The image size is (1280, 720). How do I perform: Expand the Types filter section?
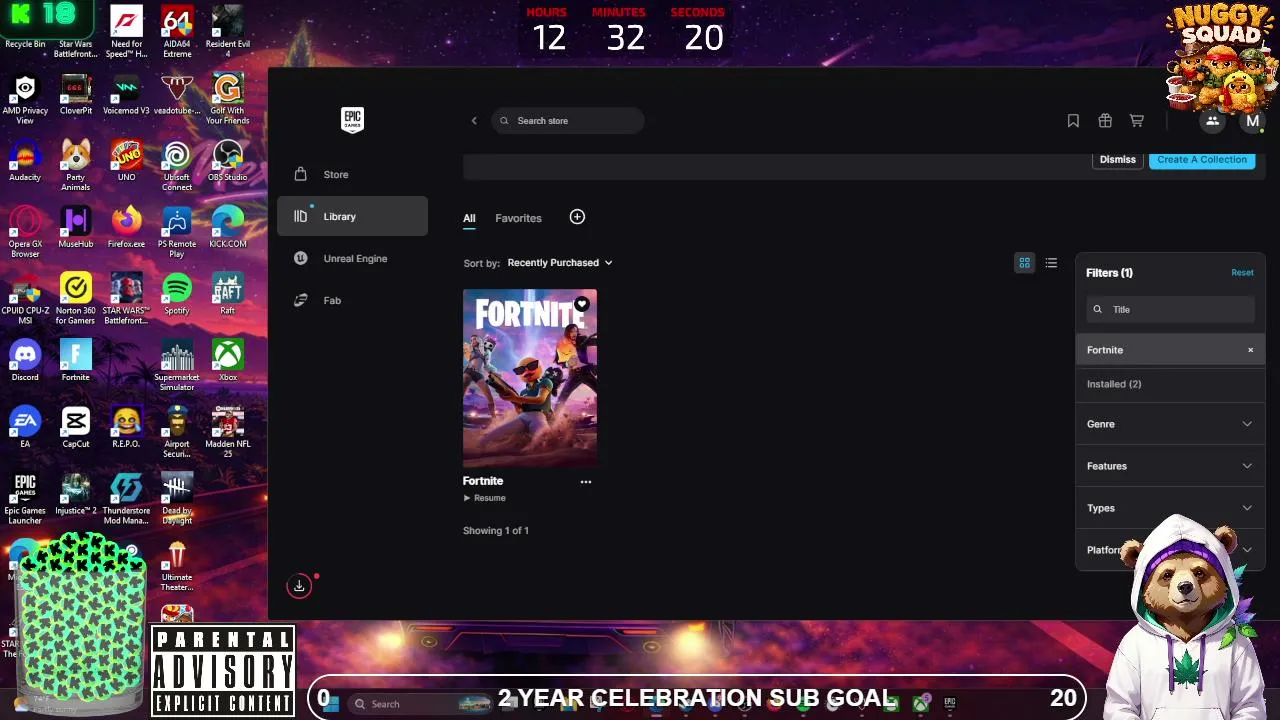tap(1170, 508)
